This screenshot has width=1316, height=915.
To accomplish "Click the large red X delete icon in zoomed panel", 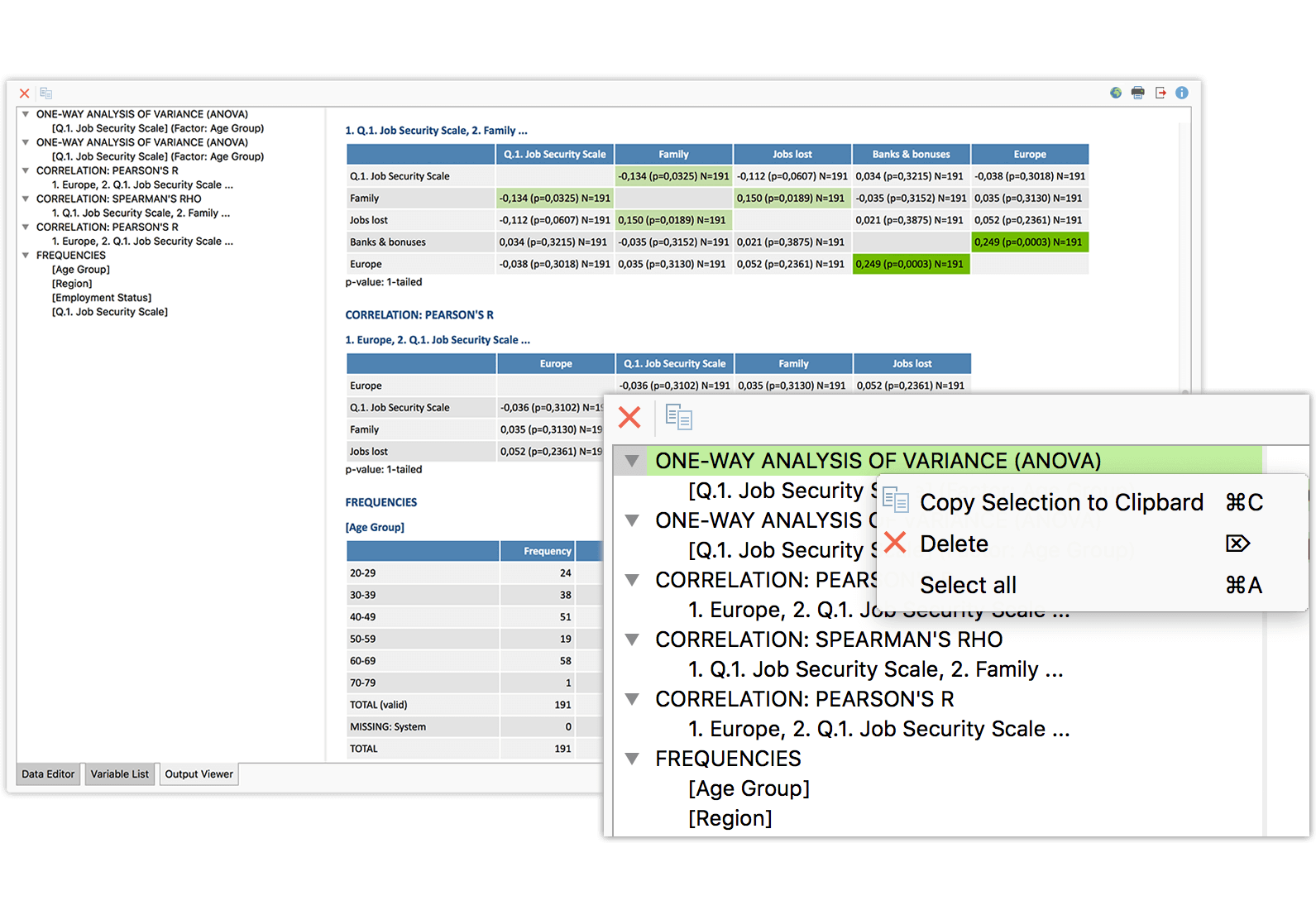I will 629,417.
